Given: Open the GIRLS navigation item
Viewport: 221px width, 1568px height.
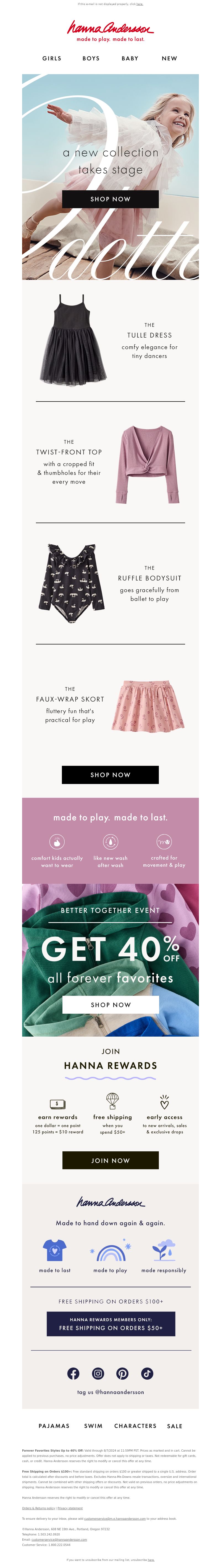Looking at the screenshot, I should (52, 58).
